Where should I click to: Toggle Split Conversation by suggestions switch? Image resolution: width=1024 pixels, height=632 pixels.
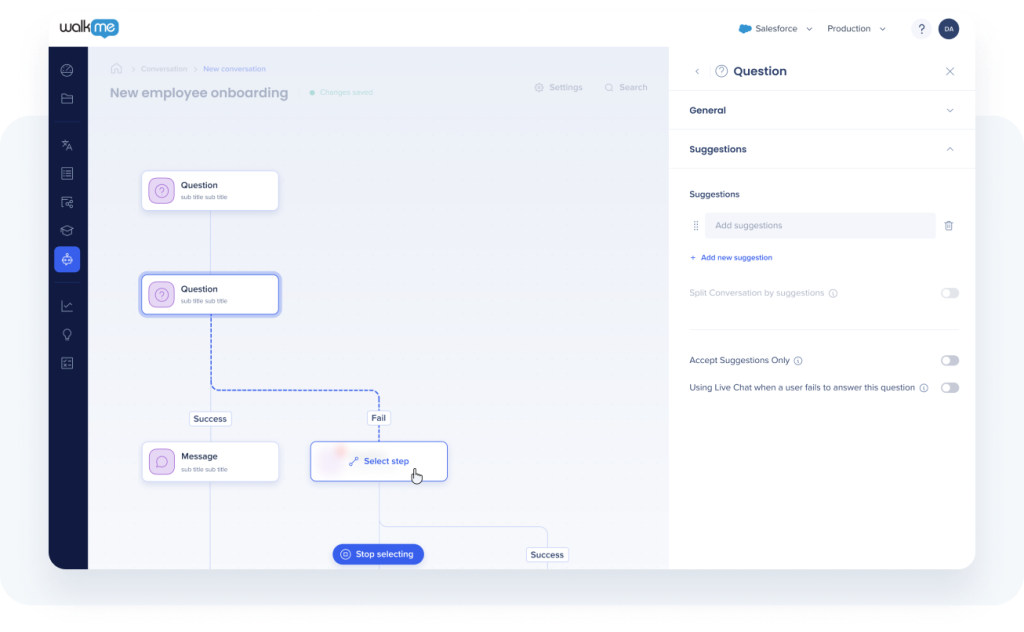pos(949,293)
